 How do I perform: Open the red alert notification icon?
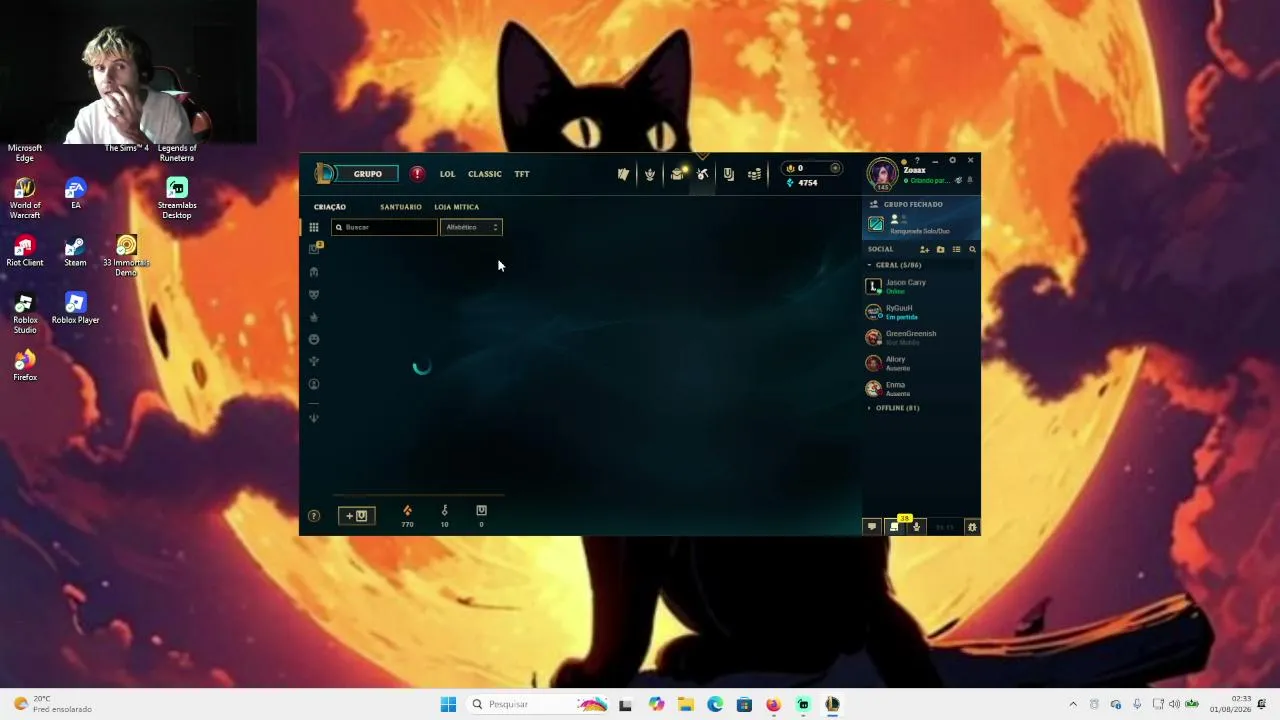pyautogui.click(x=417, y=174)
